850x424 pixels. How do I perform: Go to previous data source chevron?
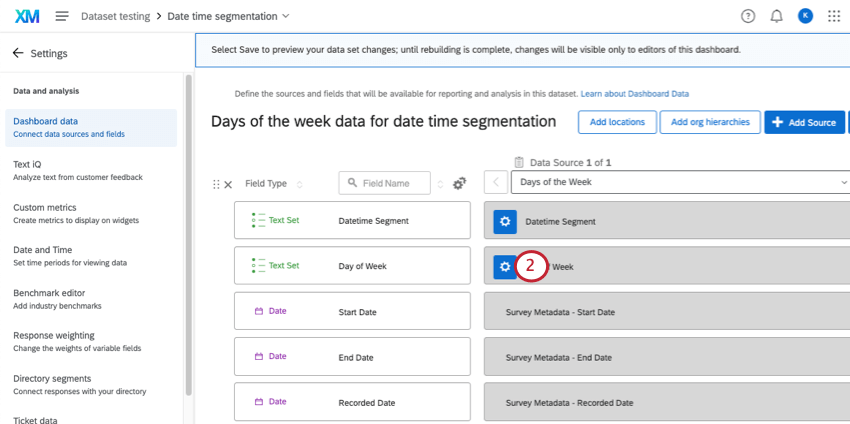(x=496, y=182)
